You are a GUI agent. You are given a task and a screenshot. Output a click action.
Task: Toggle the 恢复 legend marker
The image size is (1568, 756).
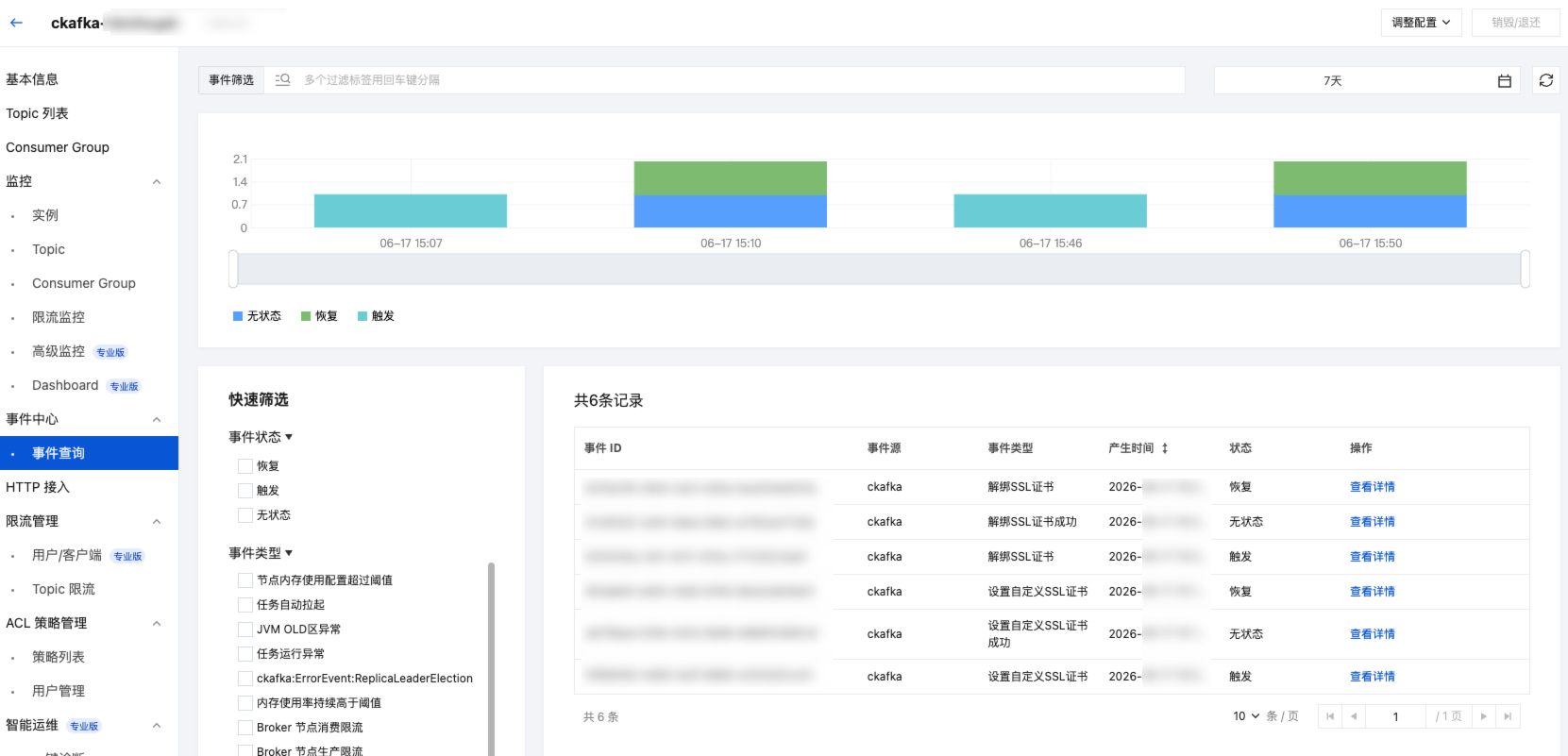click(306, 316)
